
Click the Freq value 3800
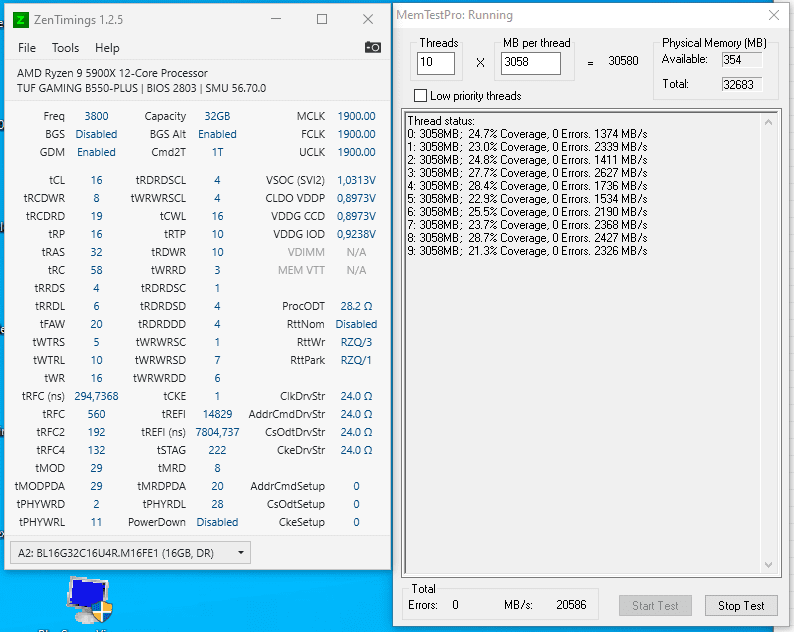(96, 116)
